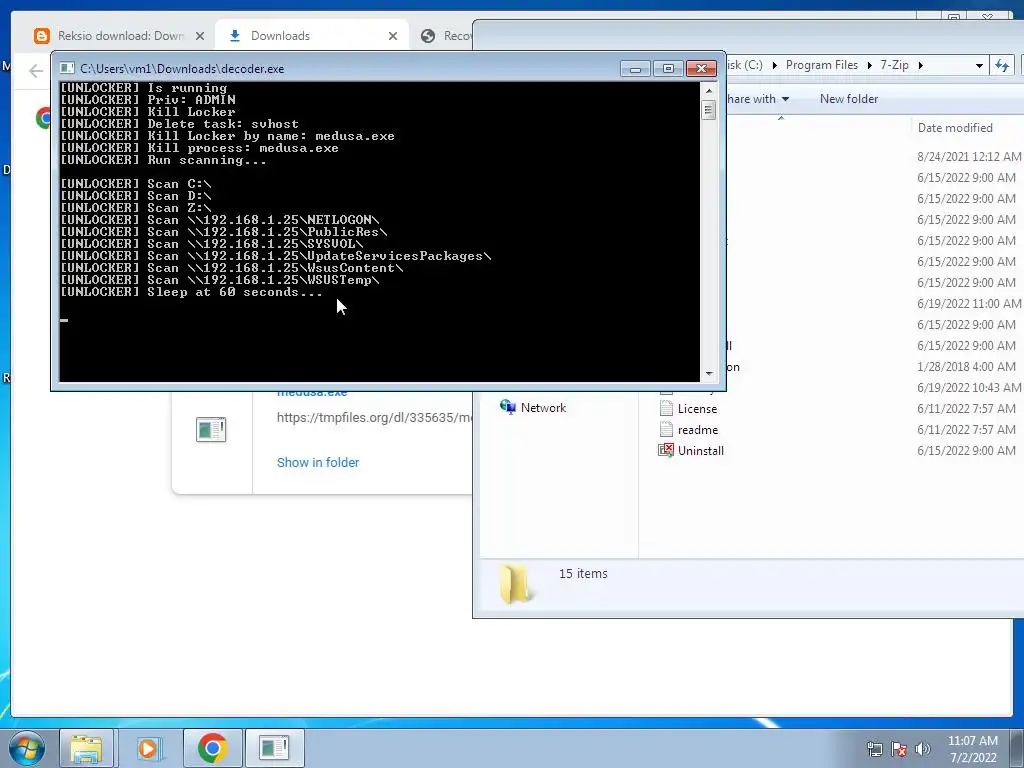Viewport: 1024px width, 768px height.
Task: Click 7-Zip breadcrumb in address bar
Action: pos(894,65)
